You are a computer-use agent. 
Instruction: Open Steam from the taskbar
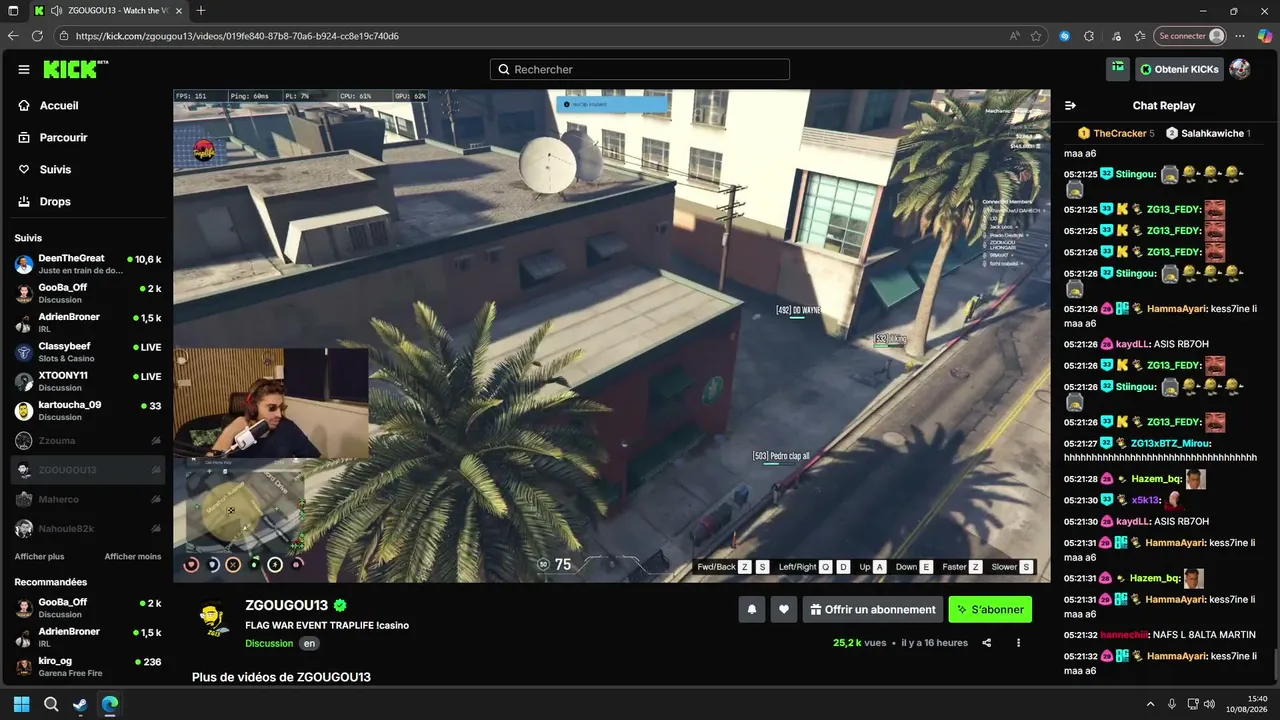pos(80,704)
